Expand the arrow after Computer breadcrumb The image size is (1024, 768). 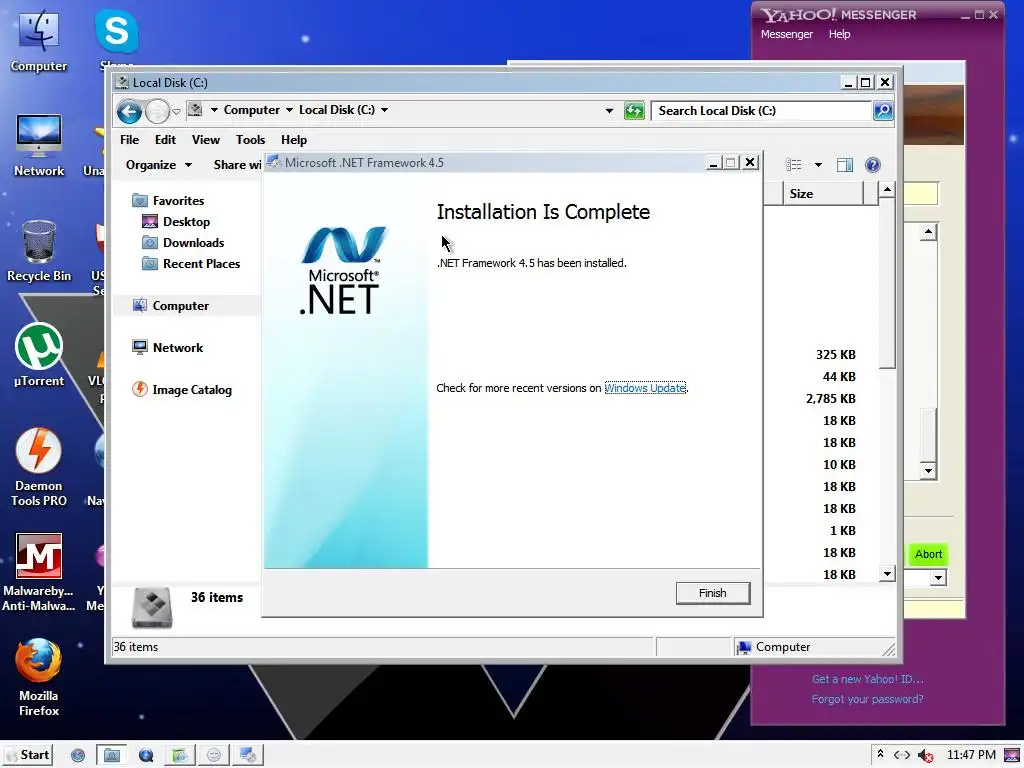(x=289, y=110)
